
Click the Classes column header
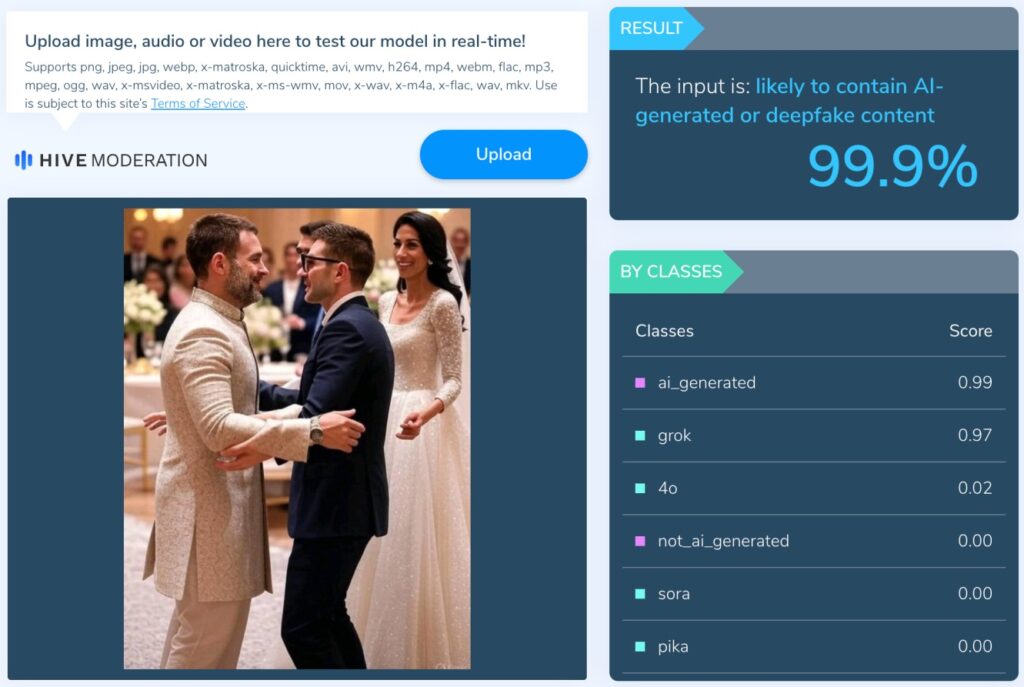[x=664, y=331]
